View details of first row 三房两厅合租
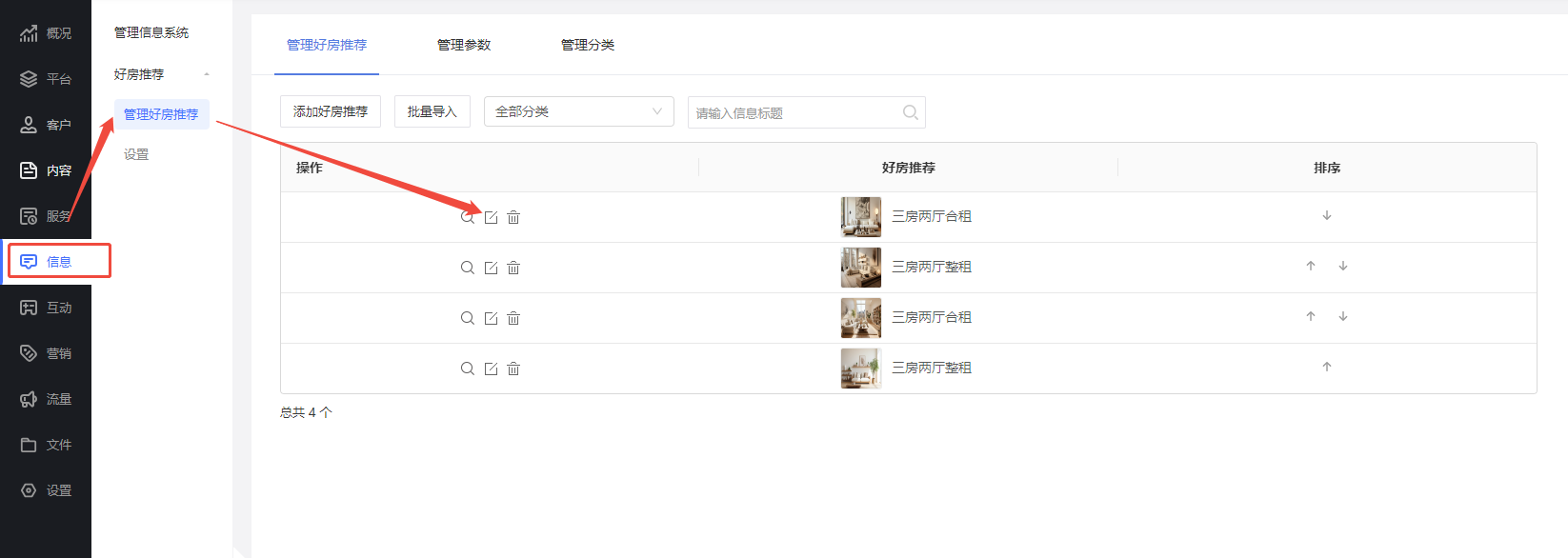 coord(468,217)
